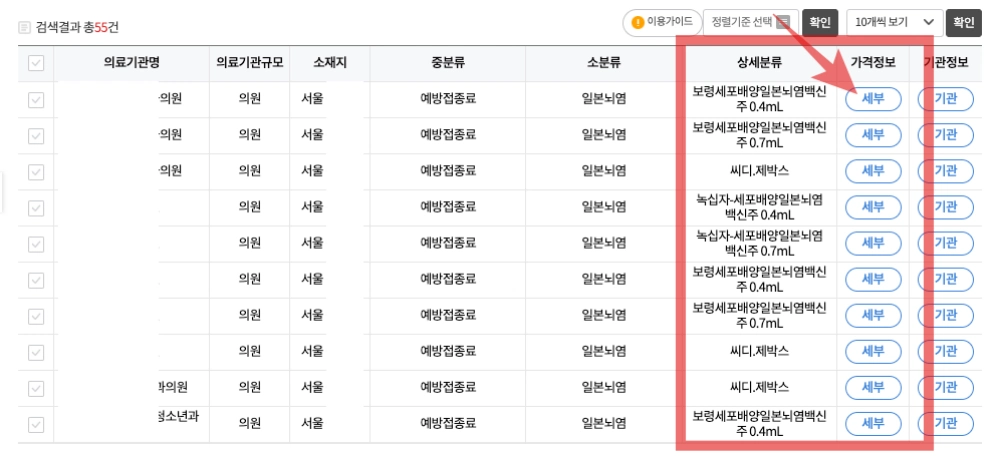
Task: Open 기관 info for 녹십자 0.7mL row
Action: click(x=946, y=243)
